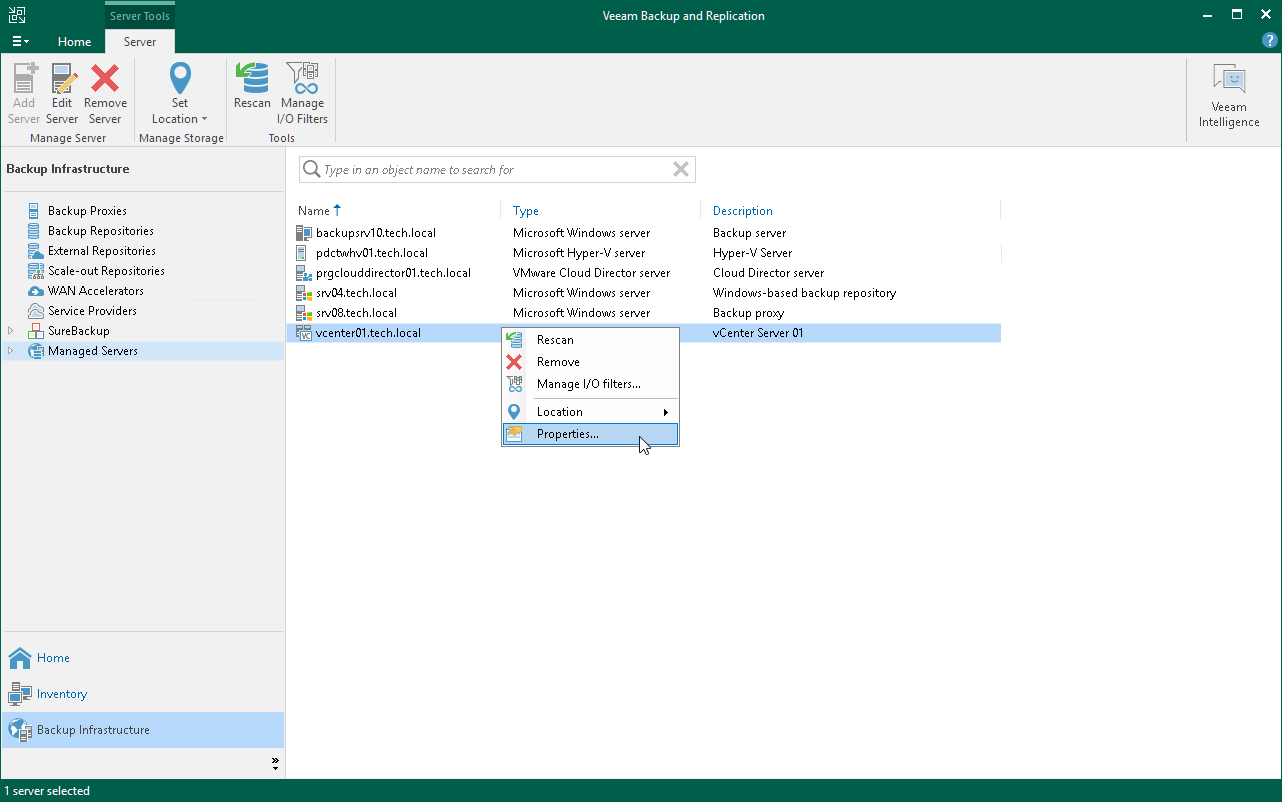Open the Home view in bottom navigation
The image size is (1282, 802).
pyautogui.click(x=53, y=658)
